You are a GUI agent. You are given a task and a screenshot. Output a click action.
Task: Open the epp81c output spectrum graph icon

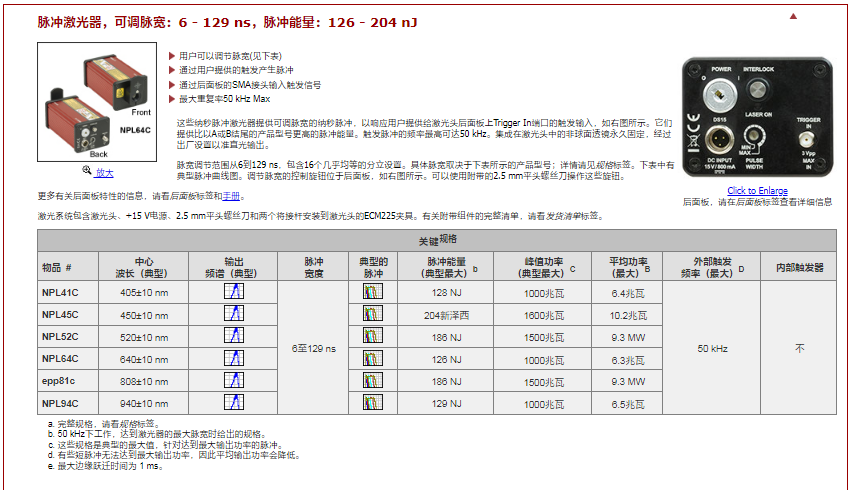pyautogui.click(x=233, y=380)
